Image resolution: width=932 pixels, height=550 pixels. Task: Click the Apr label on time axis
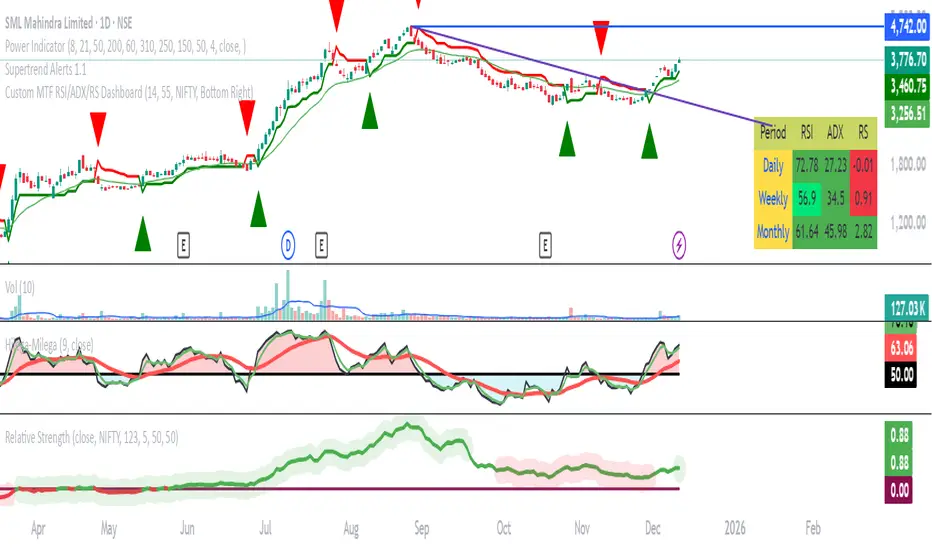click(x=38, y=529)
